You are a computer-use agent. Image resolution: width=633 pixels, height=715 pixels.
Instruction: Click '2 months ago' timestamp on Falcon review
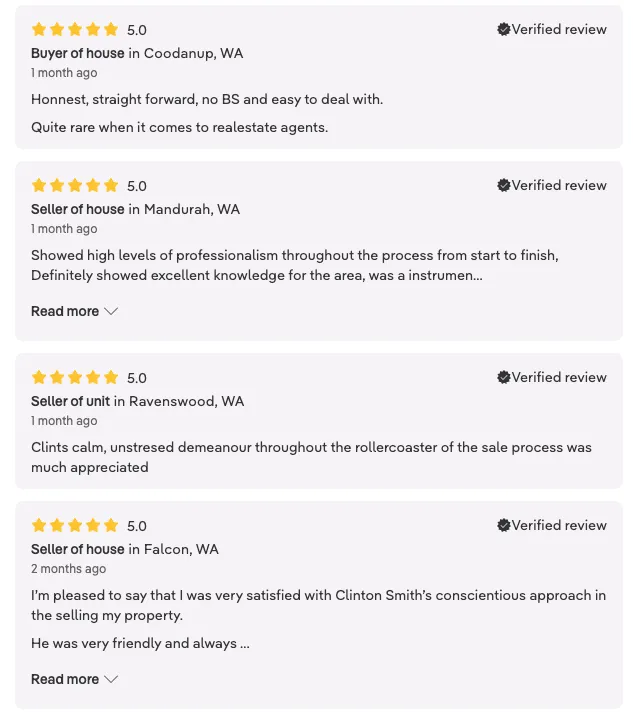[x=68, y=569]
